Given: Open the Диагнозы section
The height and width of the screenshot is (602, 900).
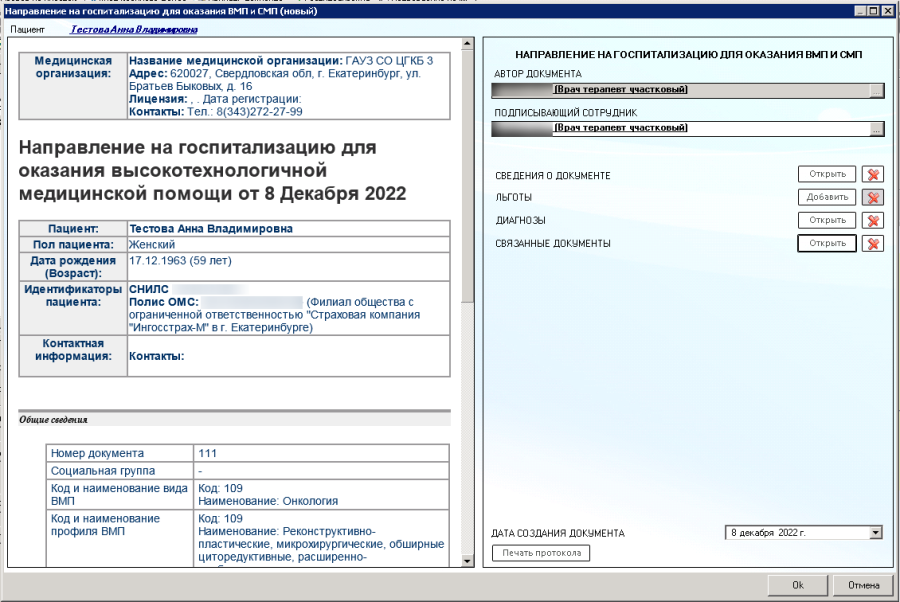Looking at the screenshot, I should coord(827,220).
